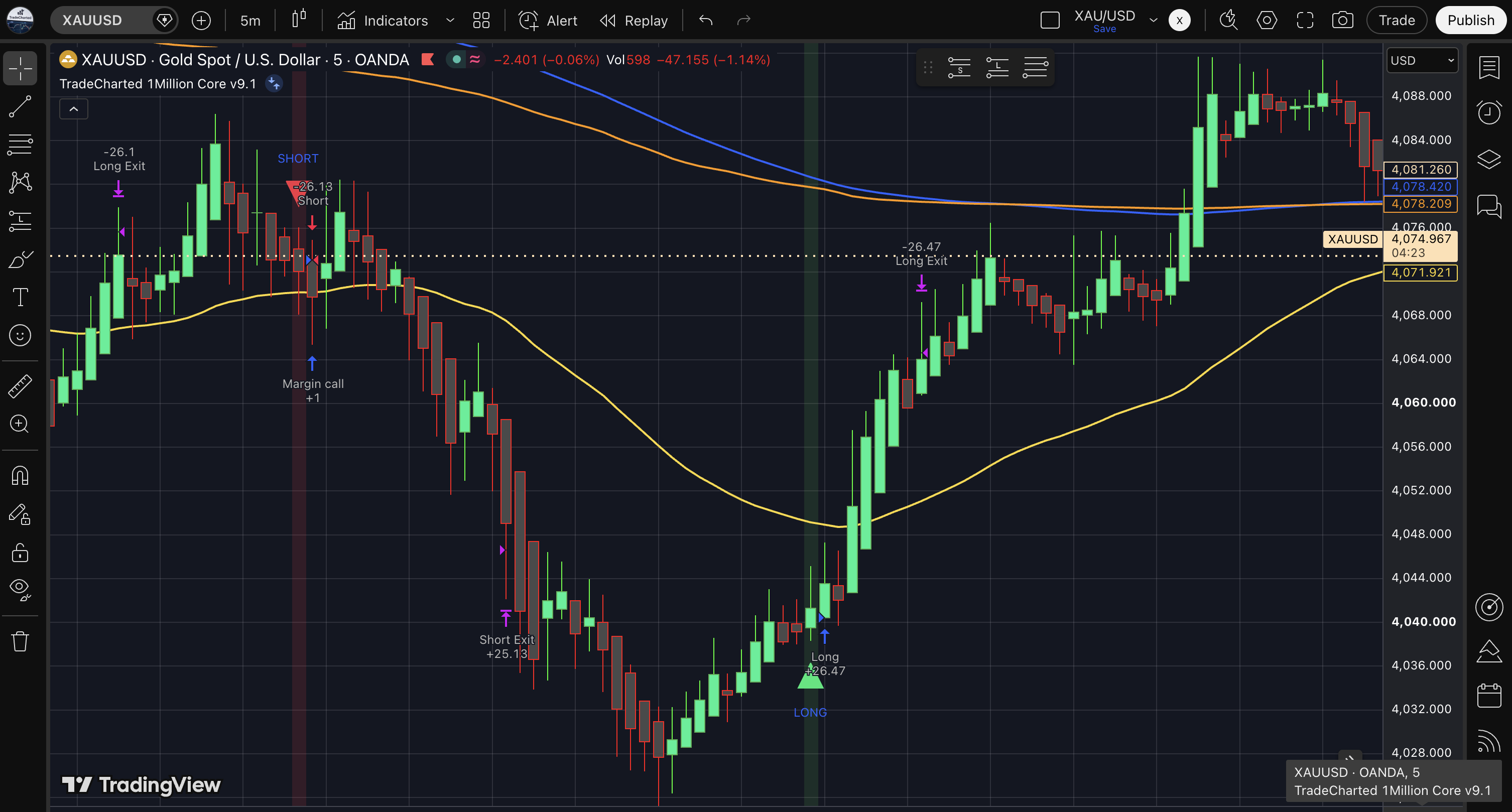
Task: Click the Trade button
Action: [x=1397, y=21]
